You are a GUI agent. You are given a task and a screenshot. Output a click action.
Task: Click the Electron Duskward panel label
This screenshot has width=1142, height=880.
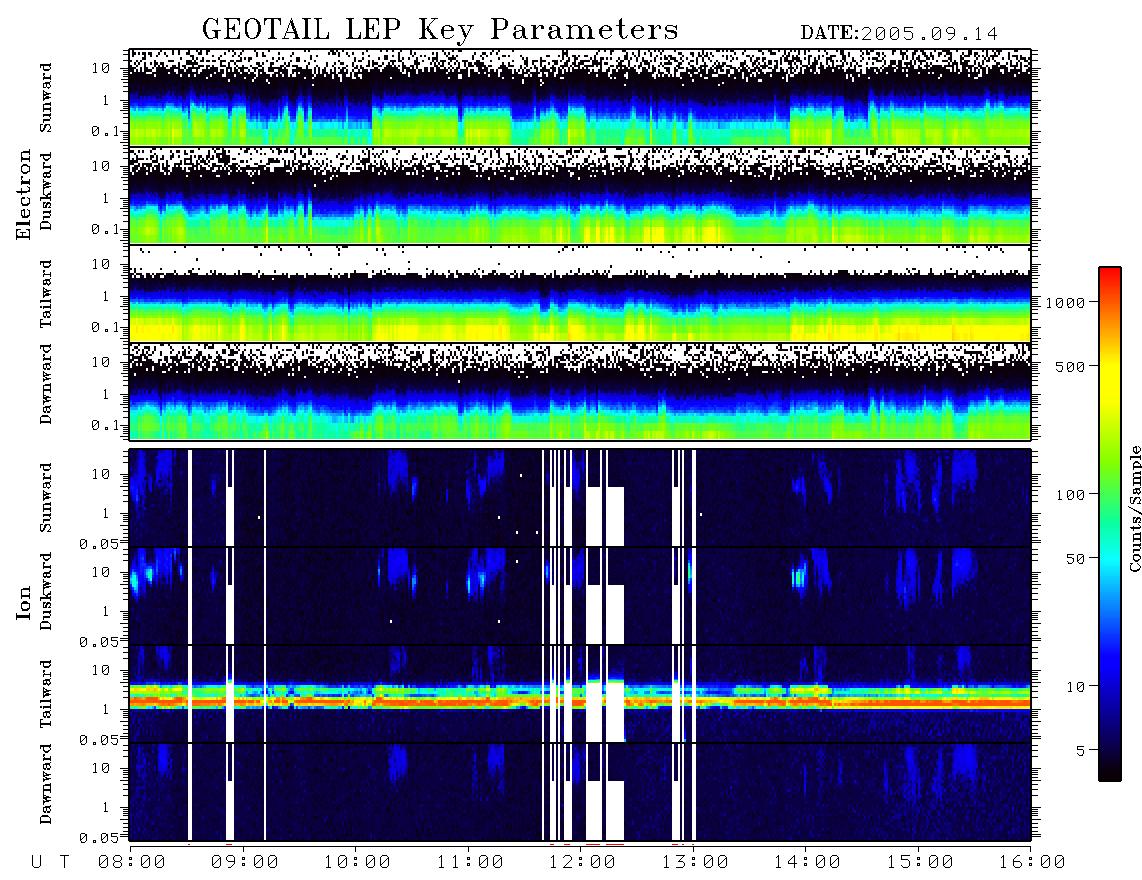46,192
